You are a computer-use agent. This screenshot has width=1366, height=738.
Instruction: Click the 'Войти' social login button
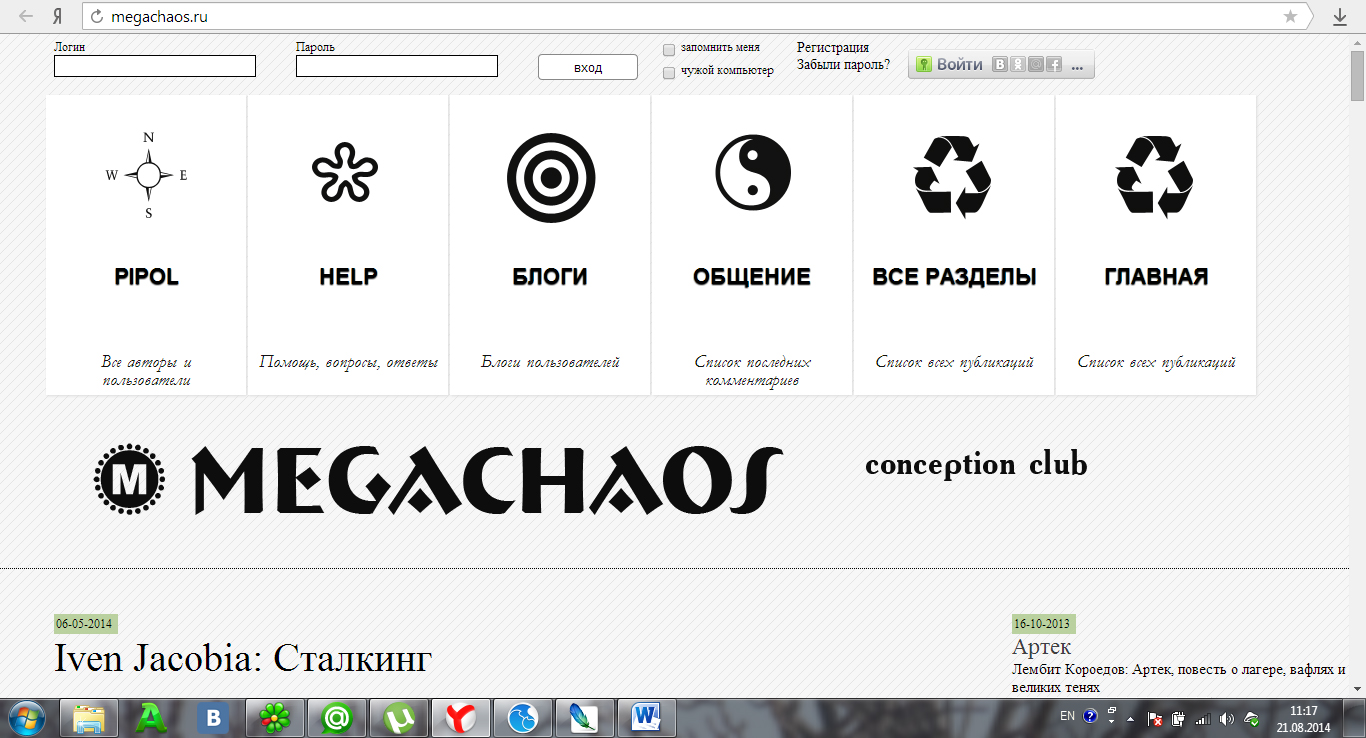[959, 65]
